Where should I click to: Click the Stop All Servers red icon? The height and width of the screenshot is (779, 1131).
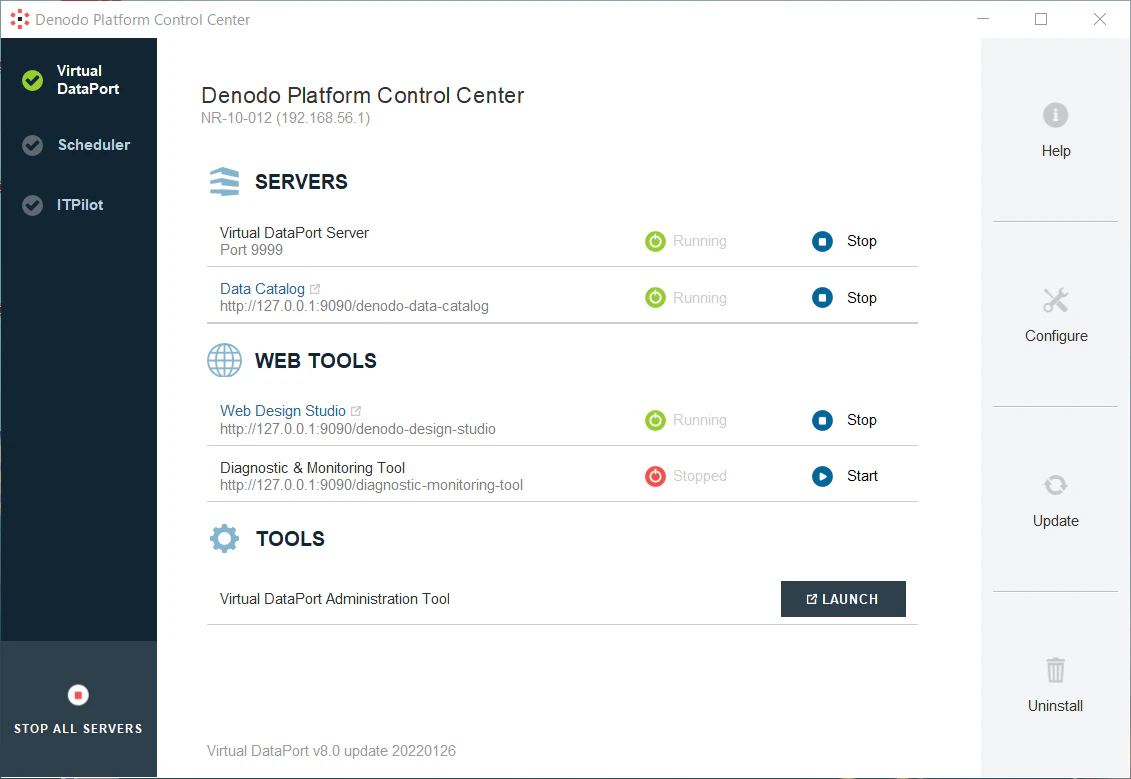pyautogui.click(x=78, y=695)
